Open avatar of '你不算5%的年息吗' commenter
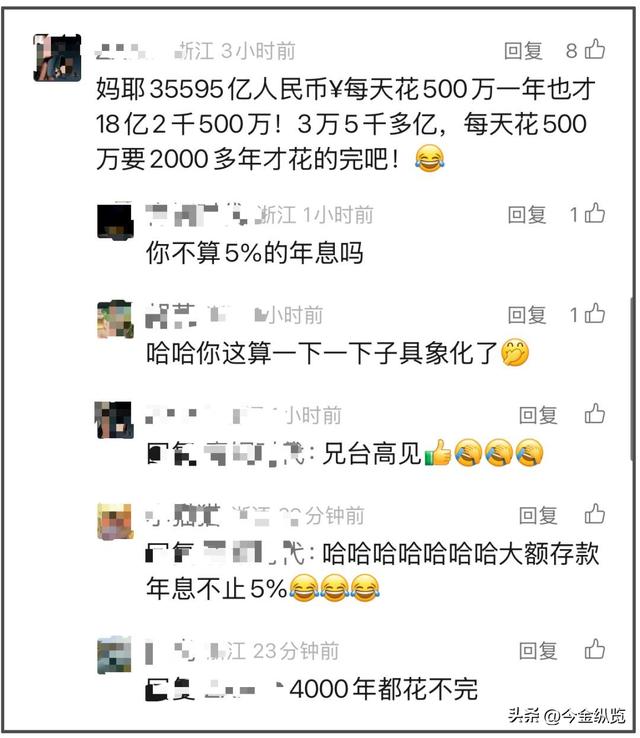This screenshot has width=640, height=738. 115,221
